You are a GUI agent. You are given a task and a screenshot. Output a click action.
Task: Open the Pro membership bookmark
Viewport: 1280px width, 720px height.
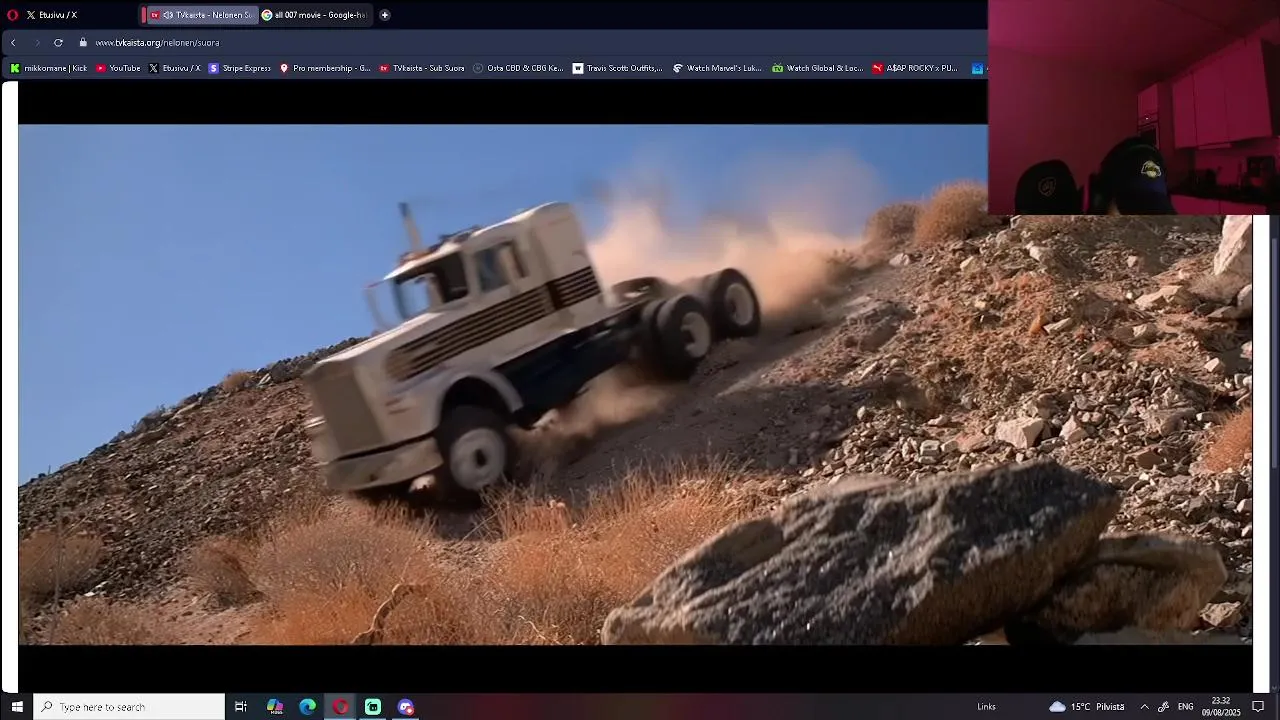click(x=325, y=68)
